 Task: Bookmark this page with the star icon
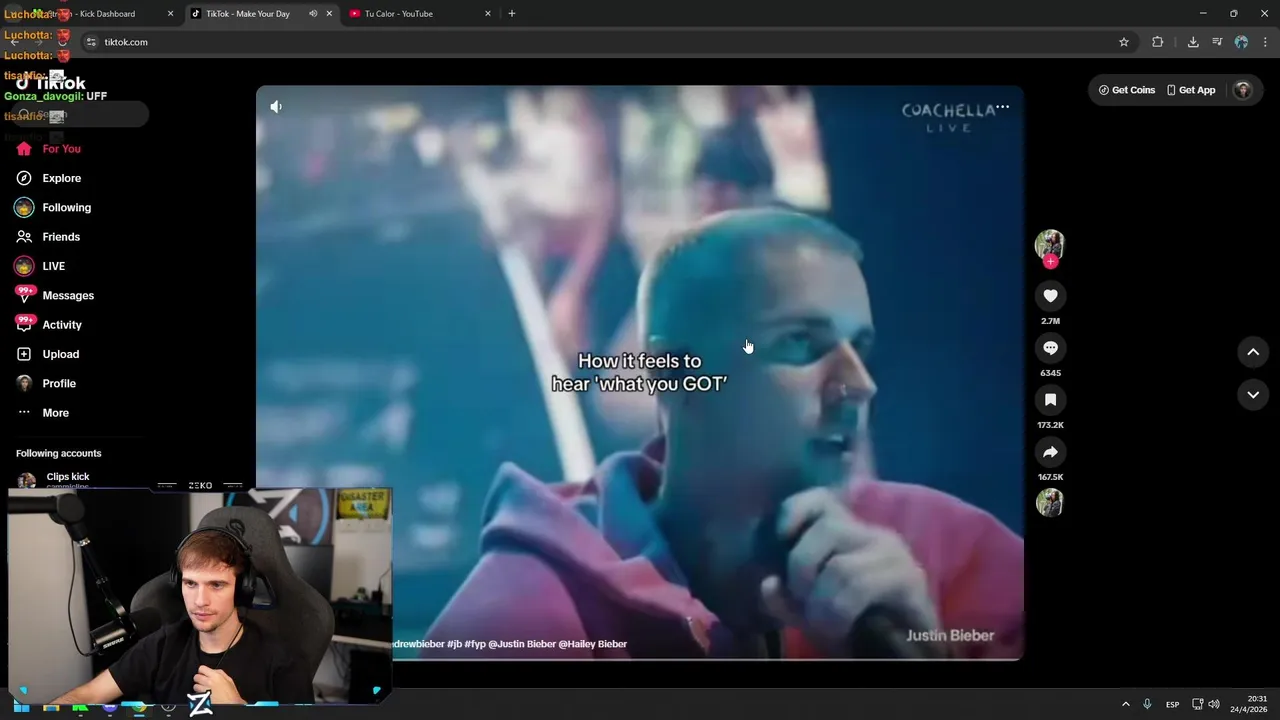pos(1124,42)
